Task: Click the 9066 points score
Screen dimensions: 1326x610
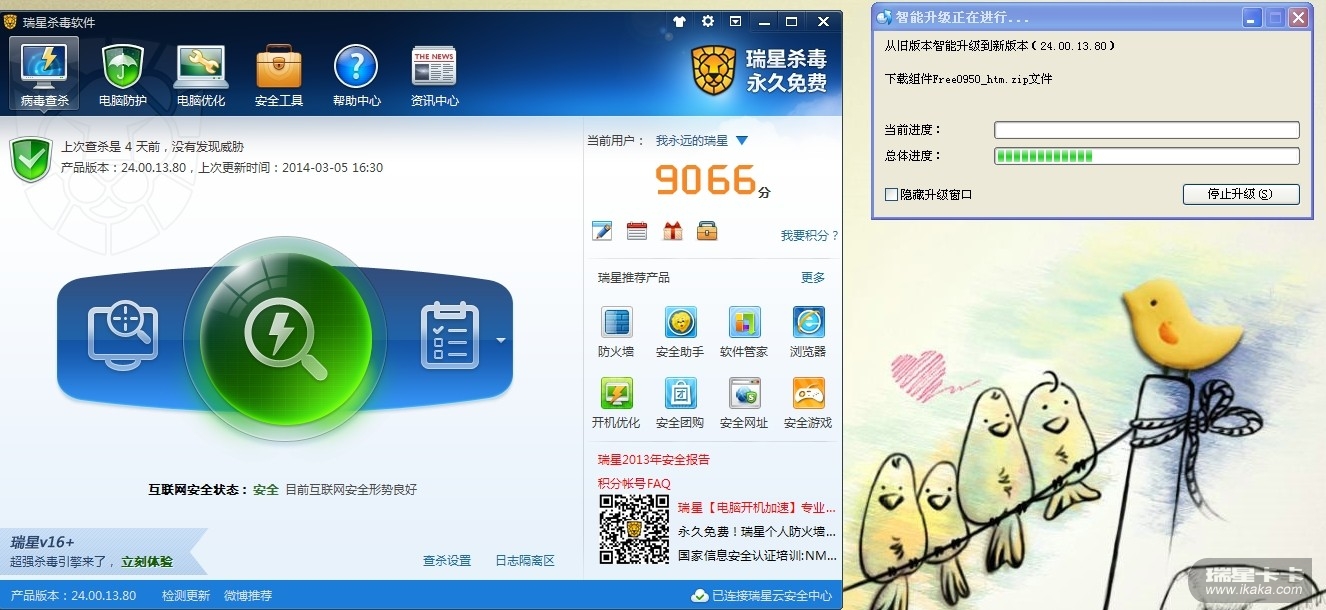Action: 705,180
